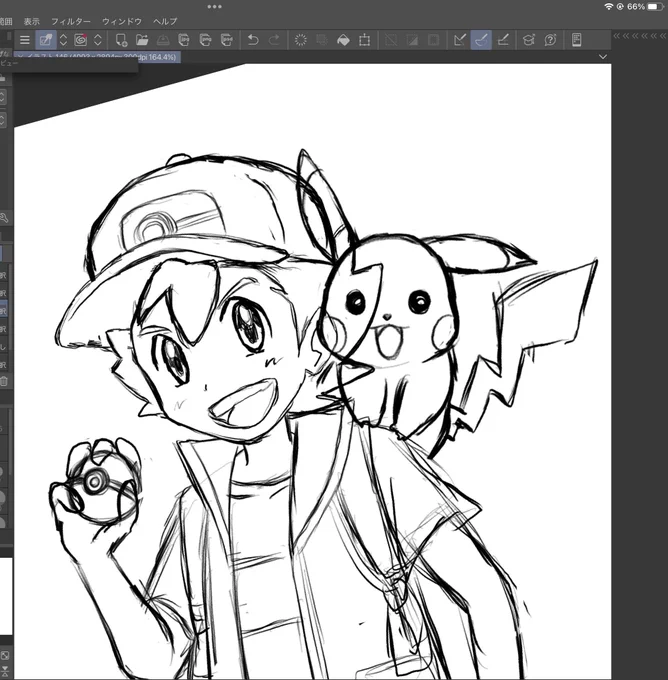Create a new canvas with New icon

pyautogui.click(x=121, y=40)
